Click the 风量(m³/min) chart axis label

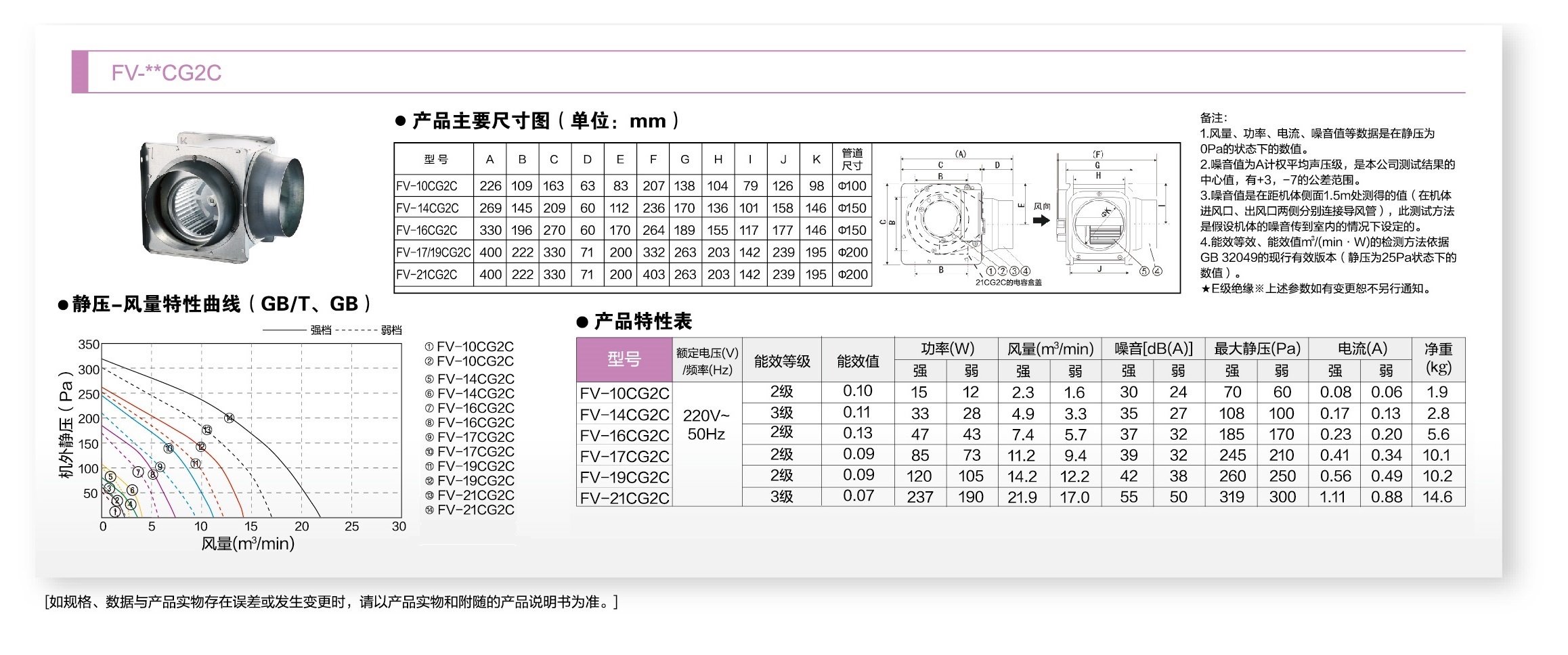(248, 543)
